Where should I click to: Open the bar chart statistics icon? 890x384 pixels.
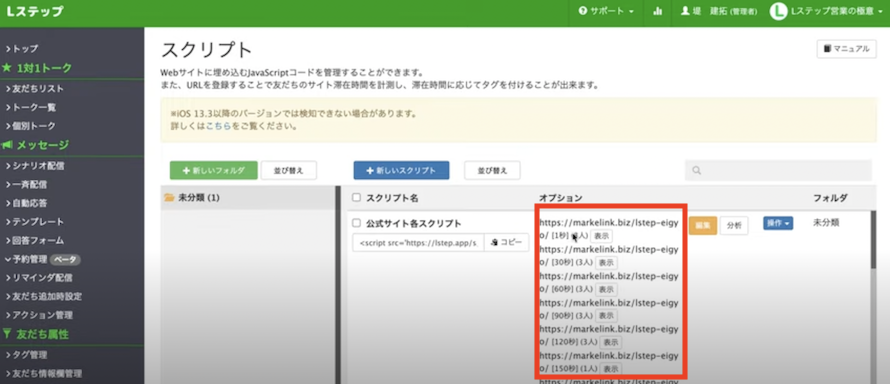[x=658, y=11]
